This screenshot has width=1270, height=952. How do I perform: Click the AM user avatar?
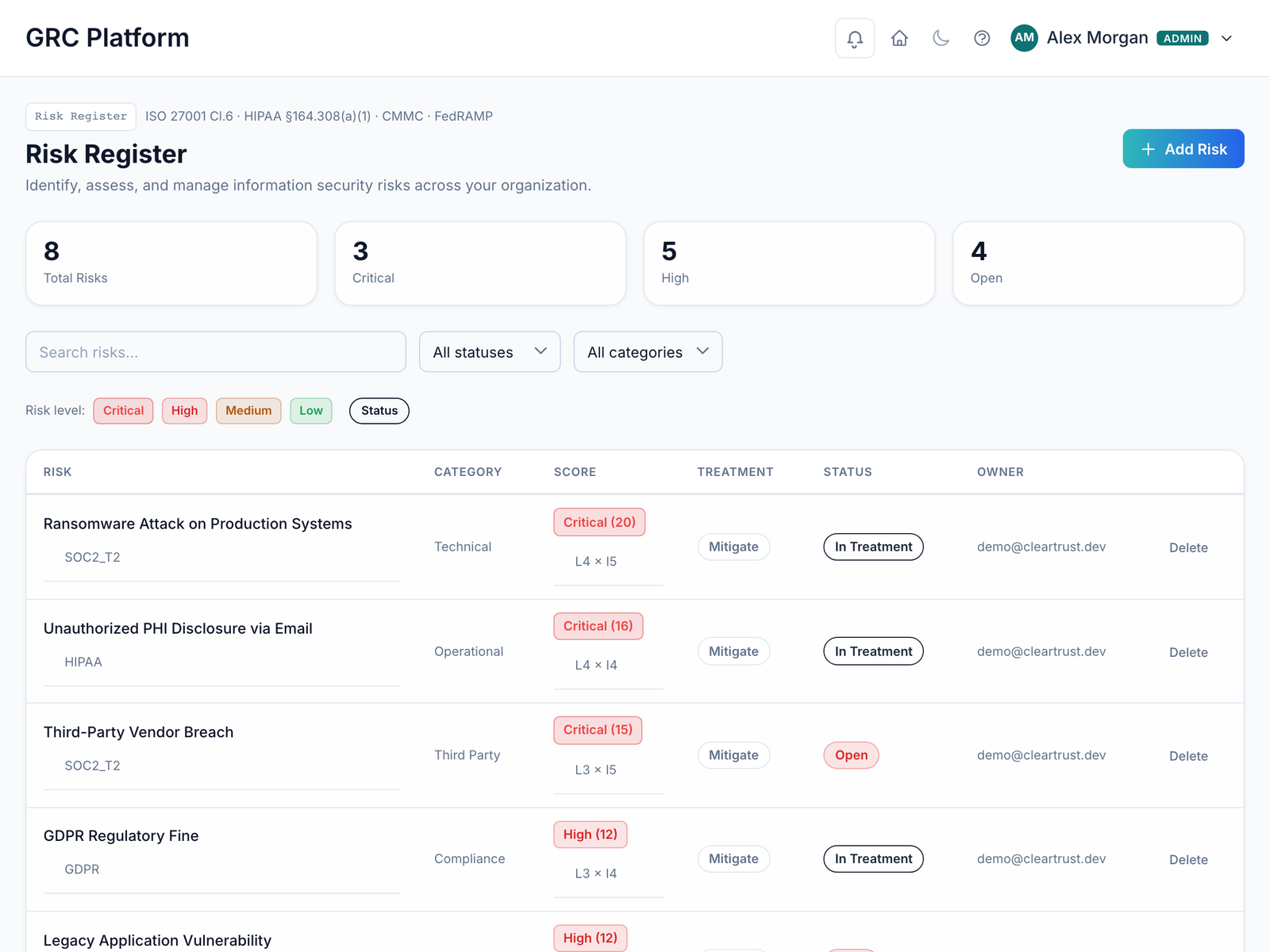coord(1024,38)
